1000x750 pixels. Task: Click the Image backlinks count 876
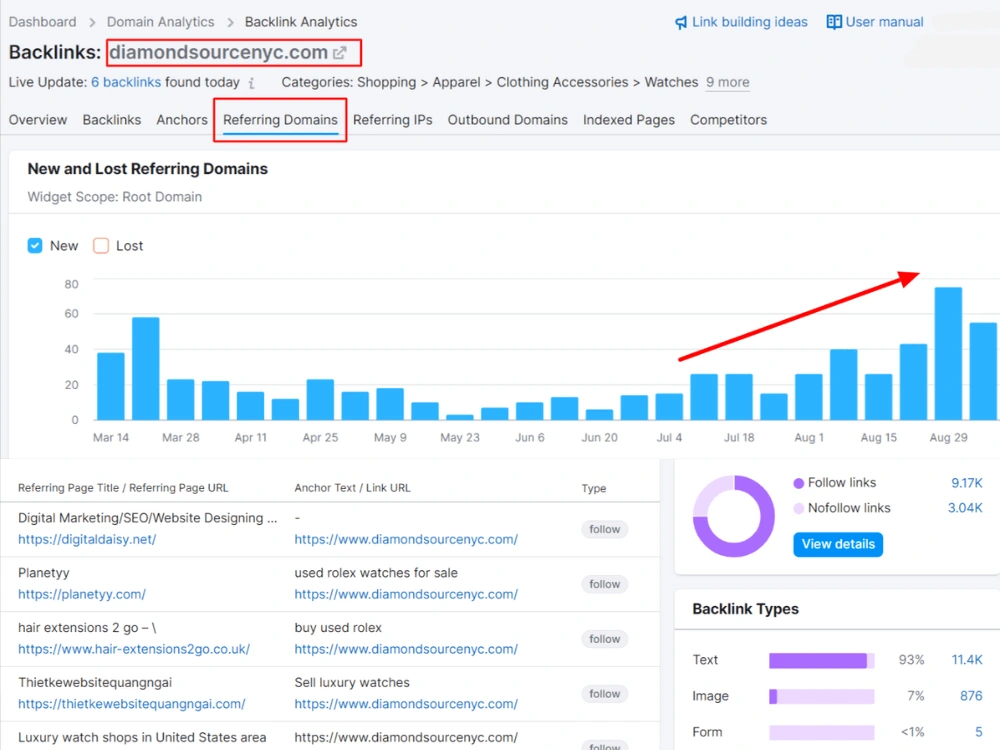[x=971, y=696]
